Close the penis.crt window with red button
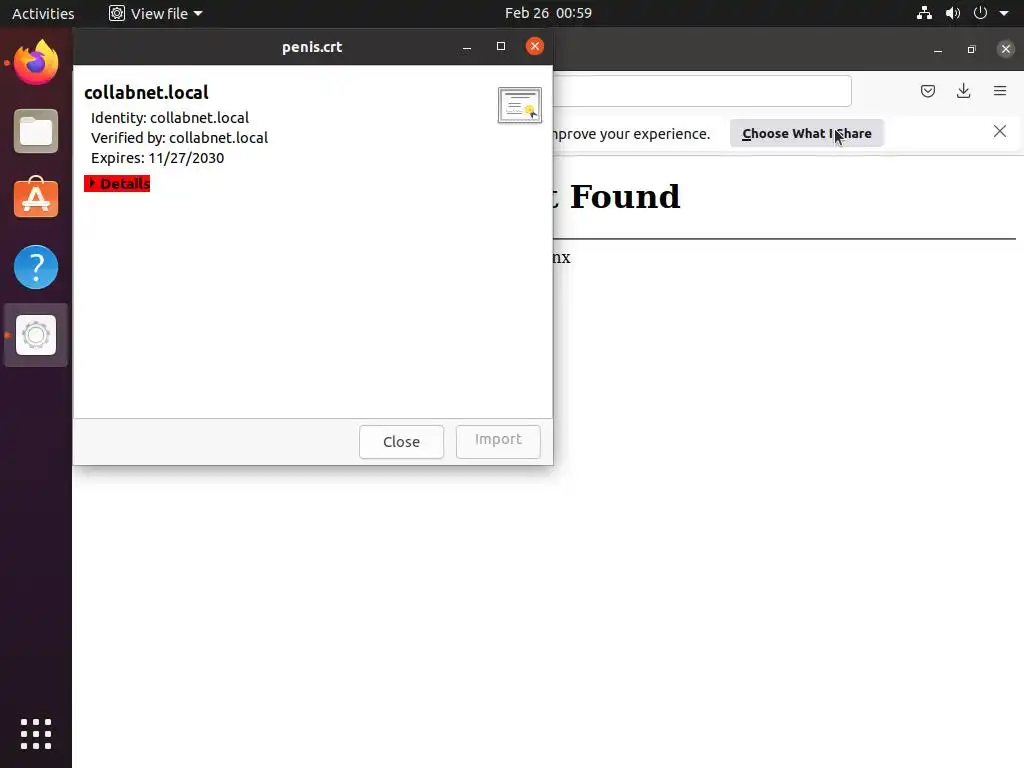1024x768 pixels. pyautogui.click(x=535, y=46)
